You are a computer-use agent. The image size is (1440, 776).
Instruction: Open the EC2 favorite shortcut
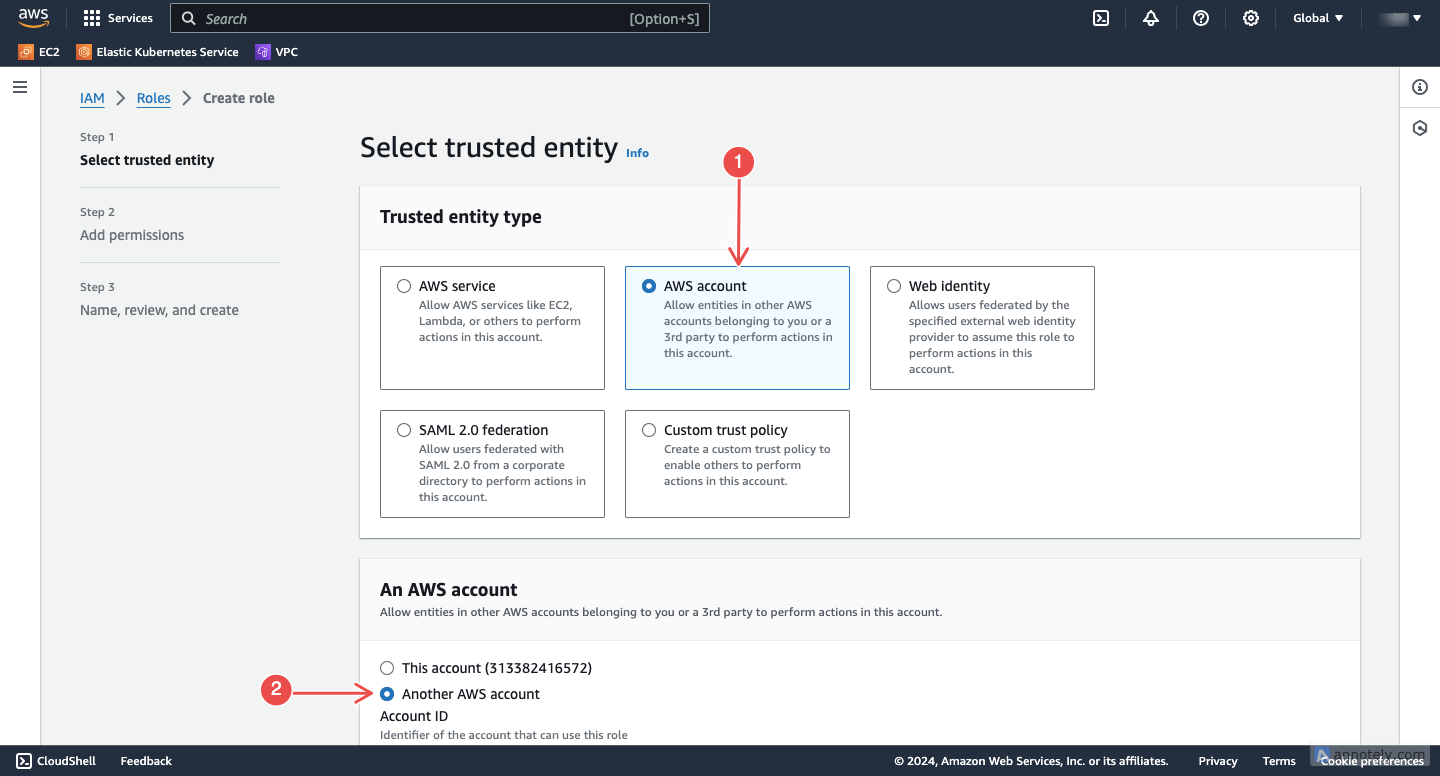[x=38, y=52]
